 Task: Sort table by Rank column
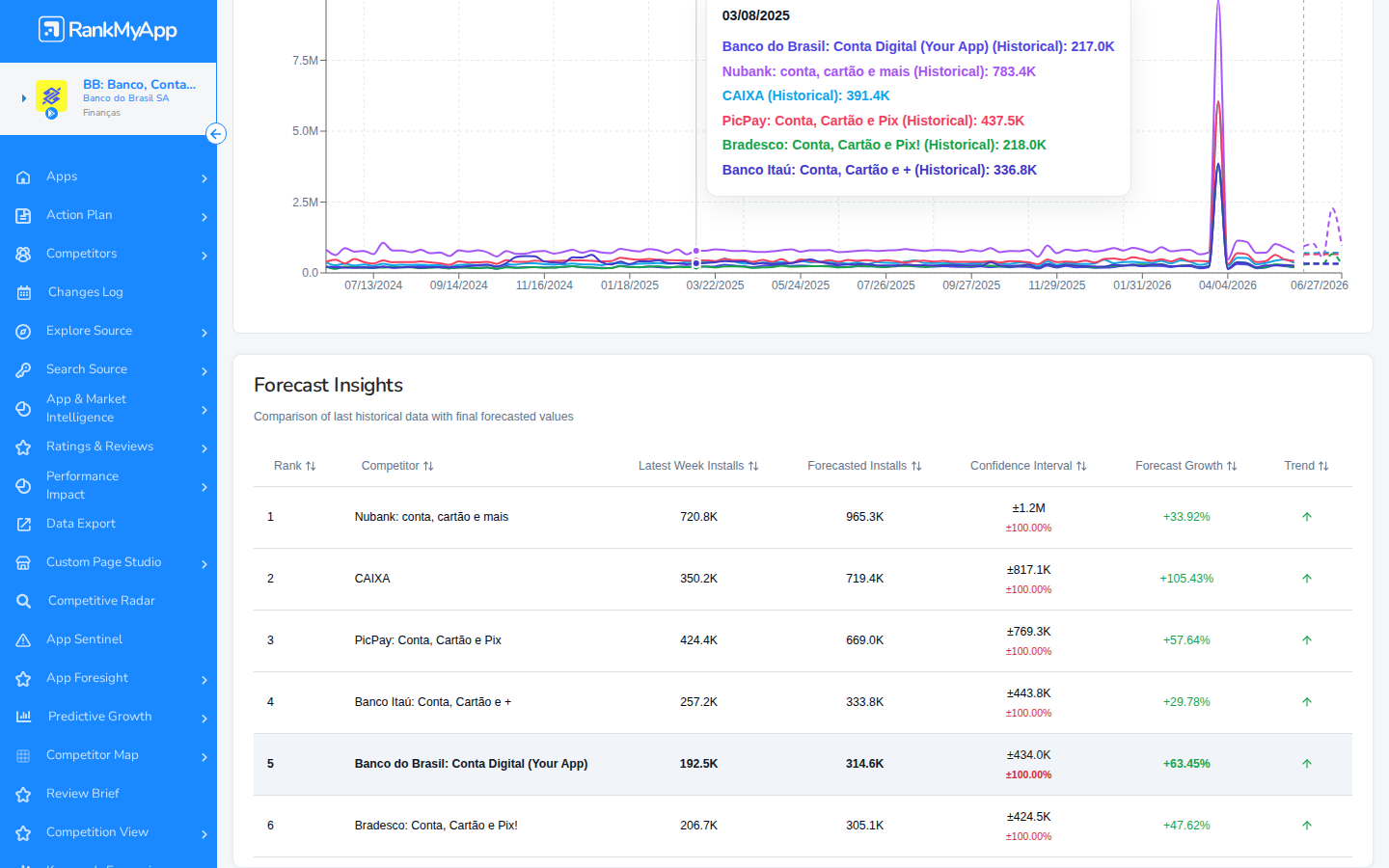294,466
